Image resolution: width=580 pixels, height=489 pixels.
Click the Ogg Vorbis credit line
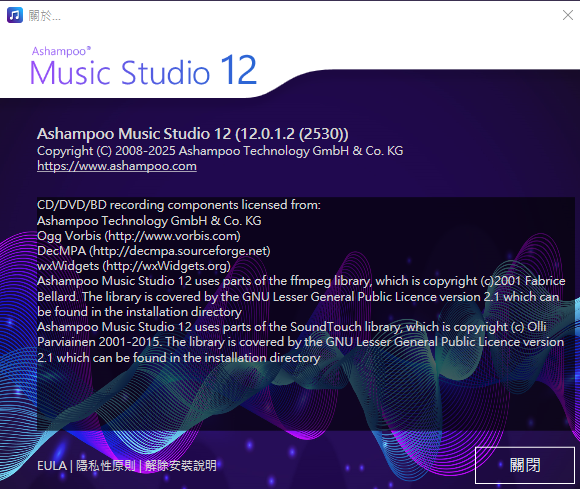139,236
